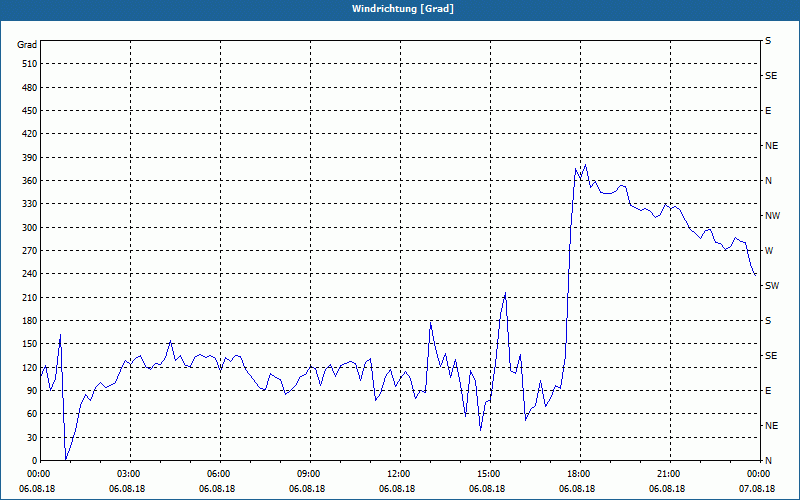
Task: Click the 15:00 time label
Action: click(x=490, y=473)
